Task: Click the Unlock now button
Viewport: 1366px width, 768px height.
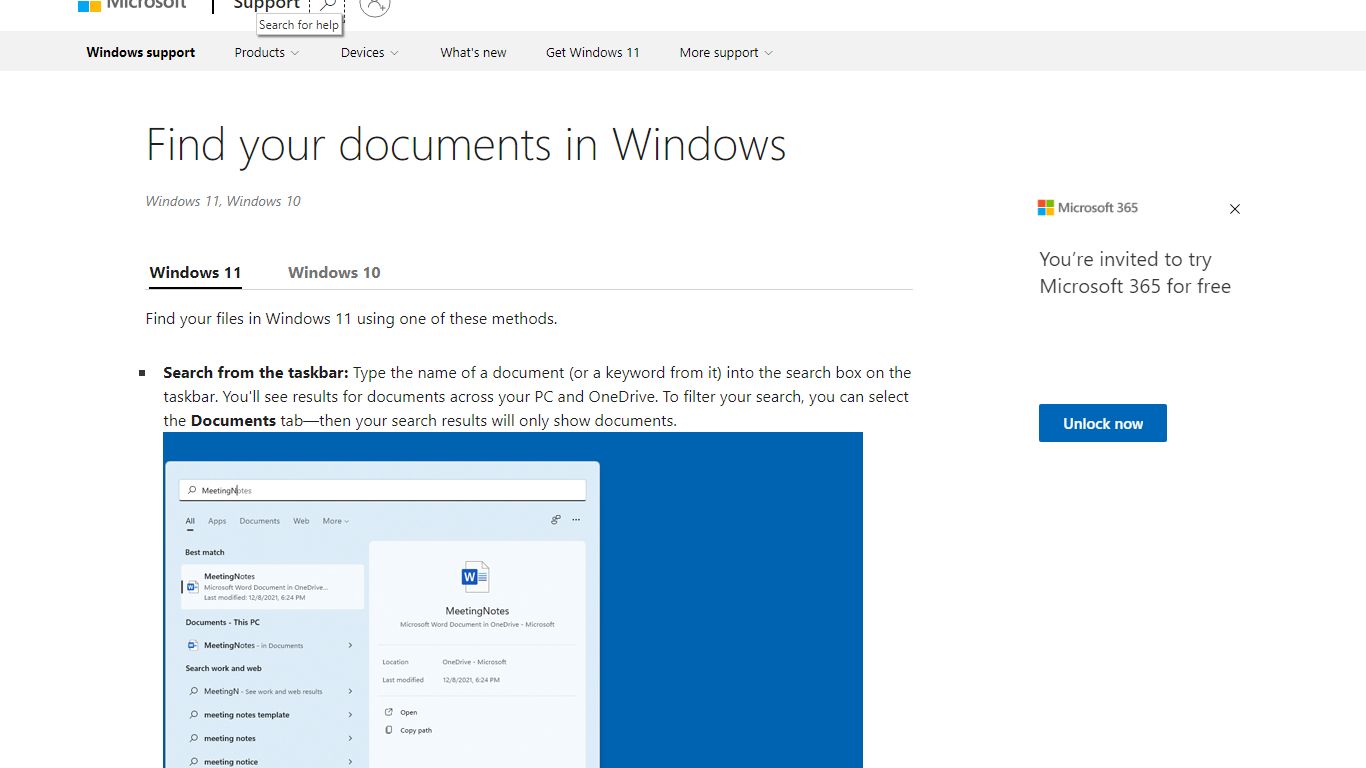Action: pos(1103,423)
